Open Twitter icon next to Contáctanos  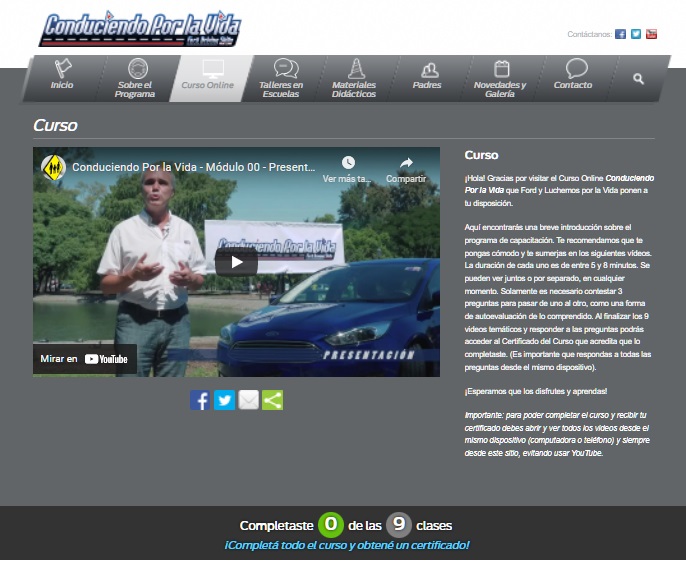pos(636,34)
